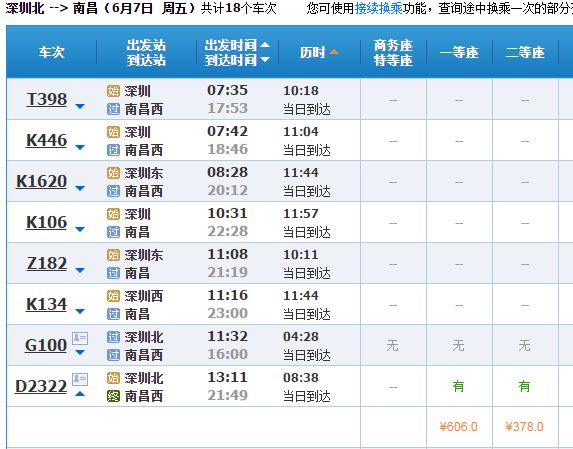Open the 接续换乘 transfer link
573x449 pixels.
379,8
